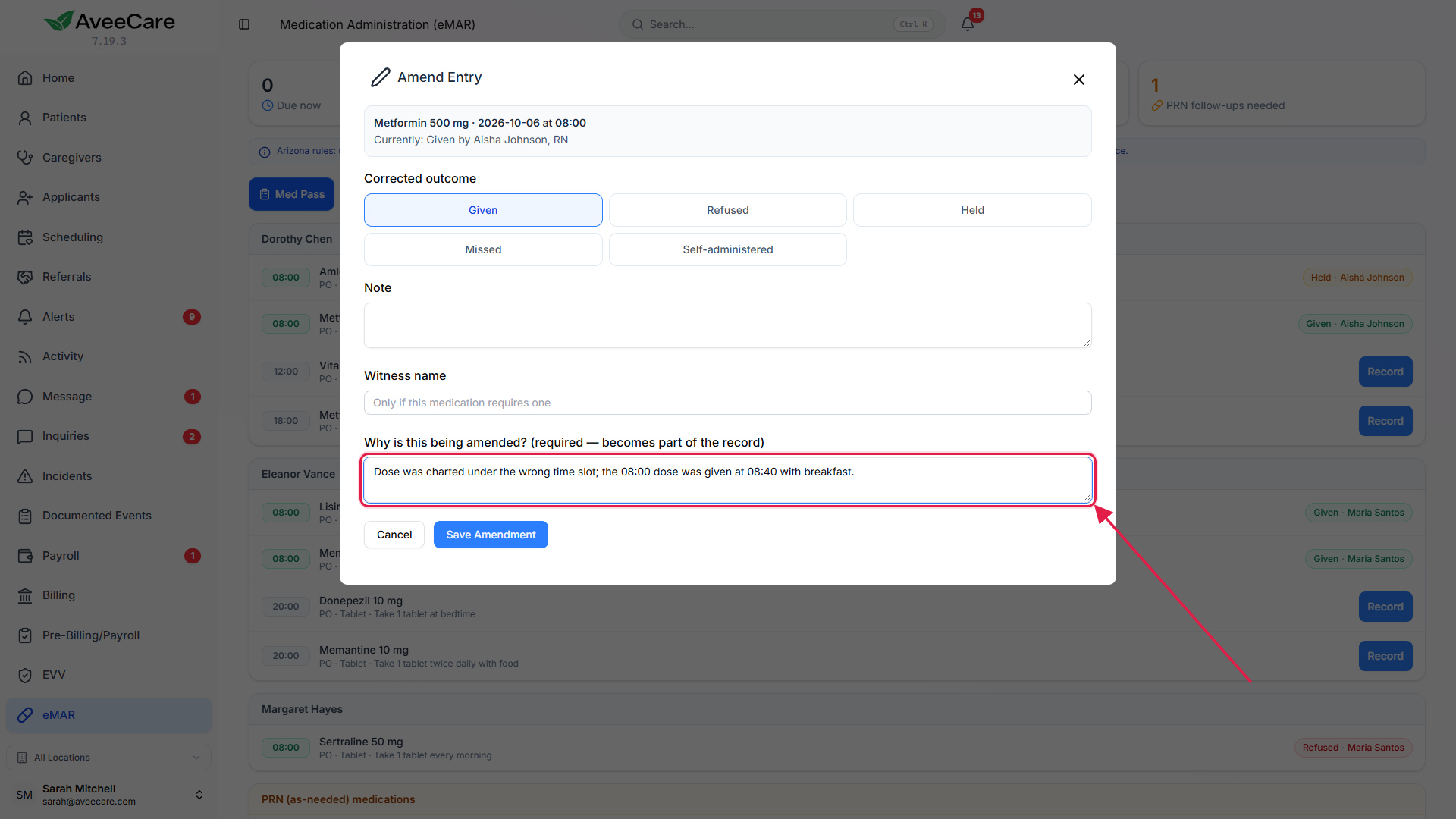Open Applicants in the sidebar
Image resolution: width=1456 pixels, height=819 pixels.
pos(109,197)
